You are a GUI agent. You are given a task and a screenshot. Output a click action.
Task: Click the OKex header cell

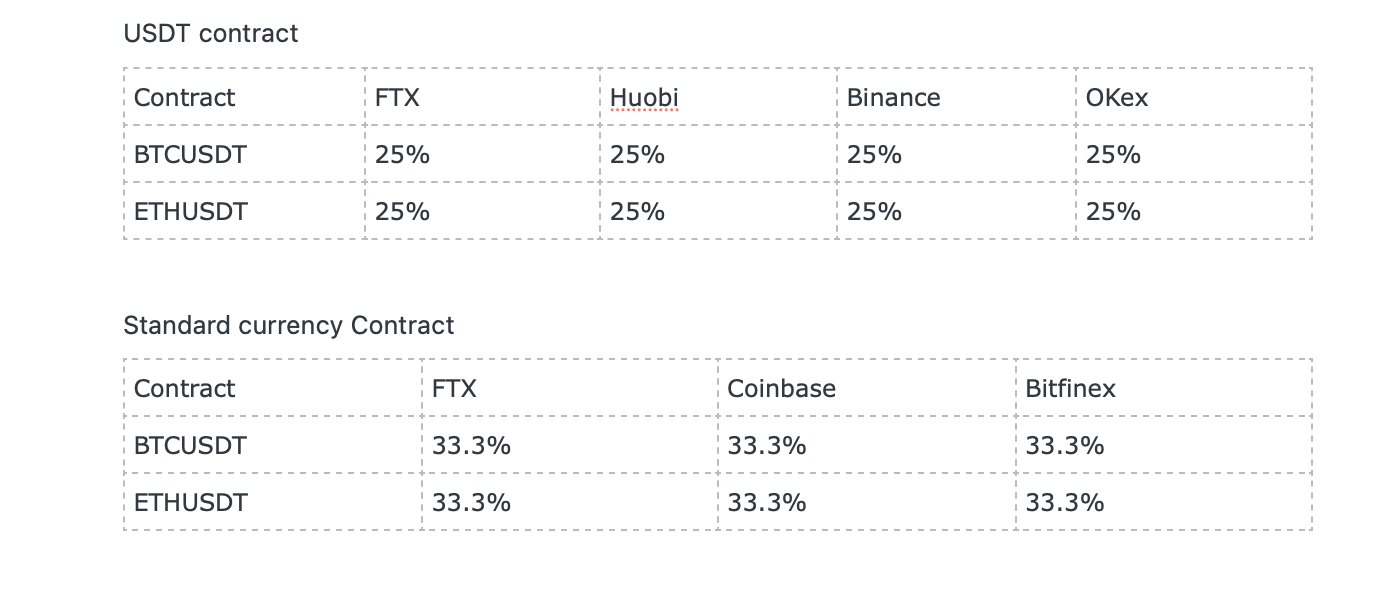(1194, 97)
